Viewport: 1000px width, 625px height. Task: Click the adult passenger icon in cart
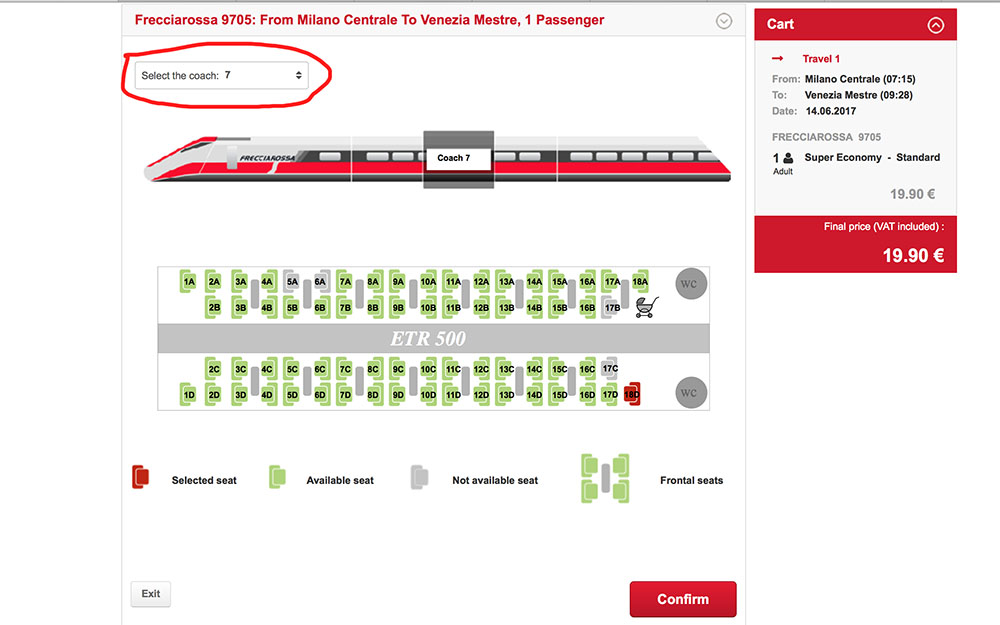click(788, 158)
